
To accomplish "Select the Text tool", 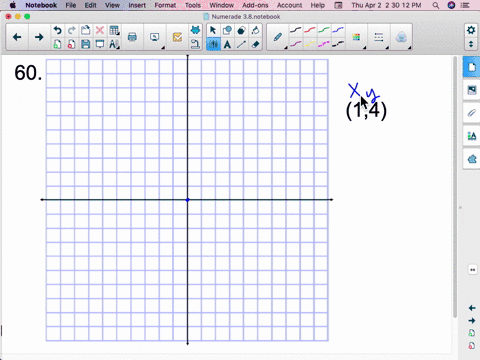I will pos(227,44).
